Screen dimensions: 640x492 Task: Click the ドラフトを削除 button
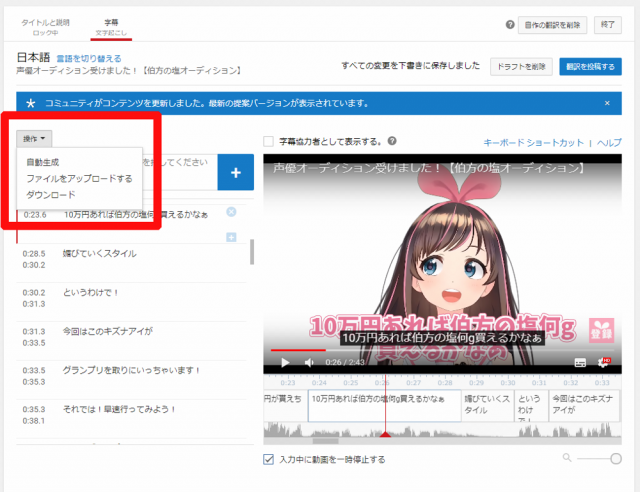click(521, 67)
